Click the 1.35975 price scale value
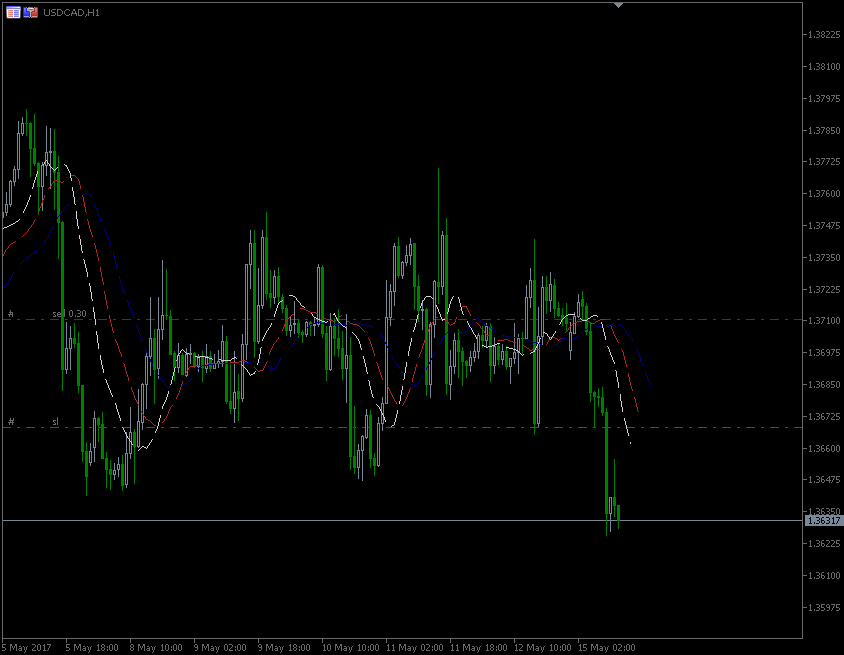This screenshot has height=655, width=844. (824, 608)
